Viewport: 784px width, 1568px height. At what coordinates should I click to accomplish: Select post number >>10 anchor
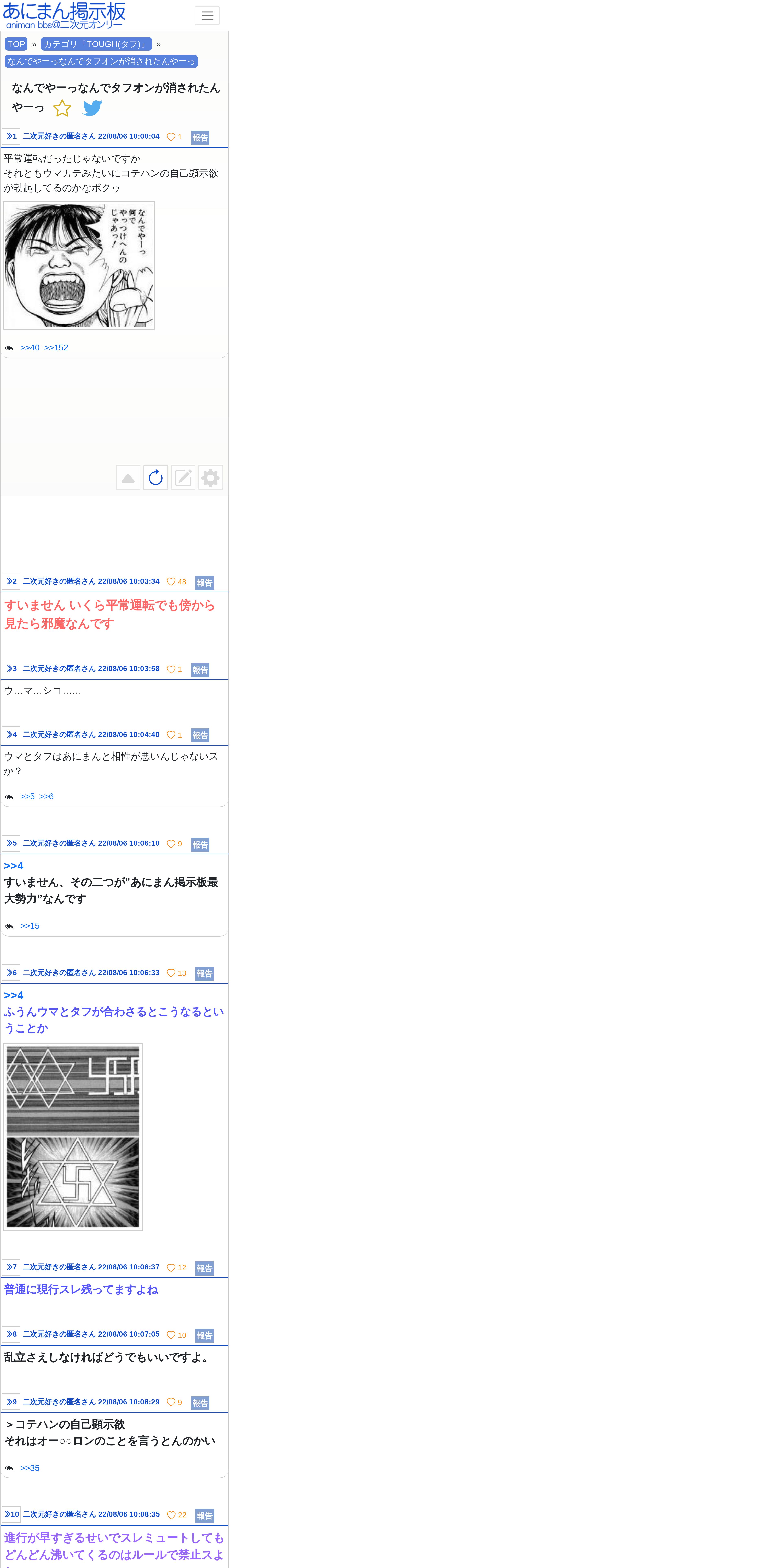(x=12, y=1514)
